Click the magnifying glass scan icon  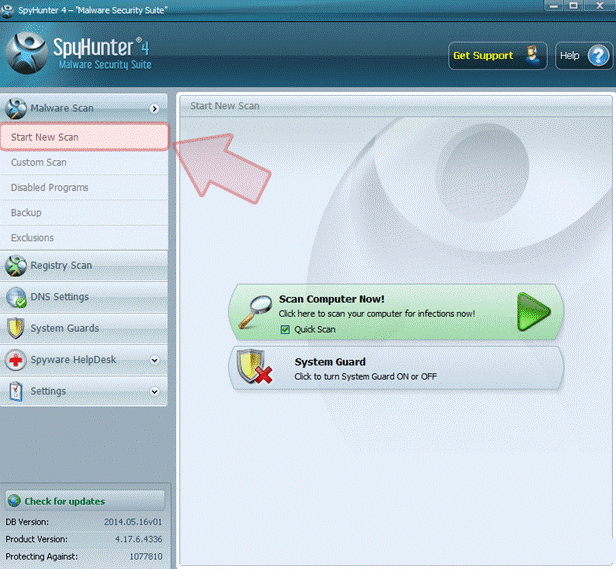[255, 312]
